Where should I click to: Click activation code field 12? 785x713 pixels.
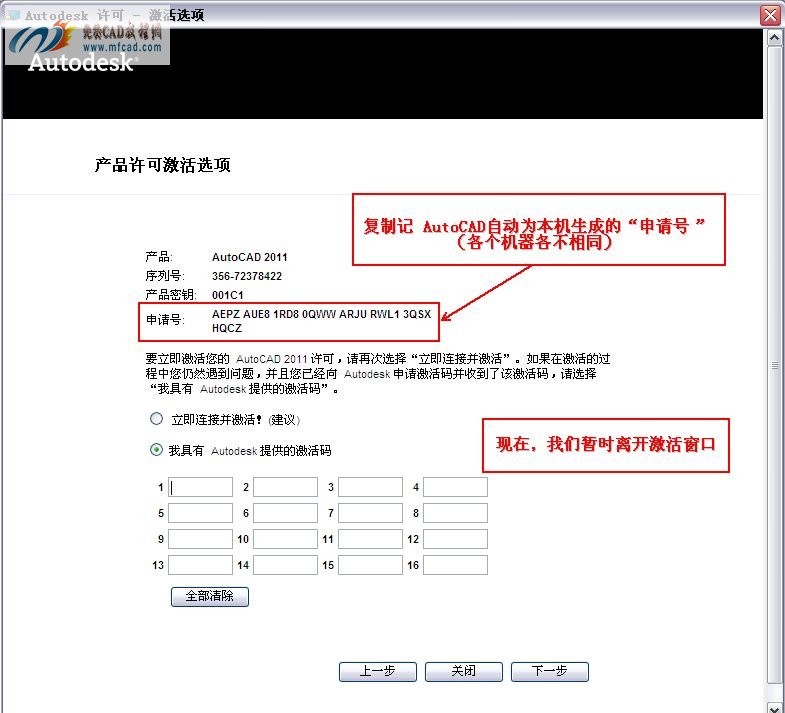point(456,539)
